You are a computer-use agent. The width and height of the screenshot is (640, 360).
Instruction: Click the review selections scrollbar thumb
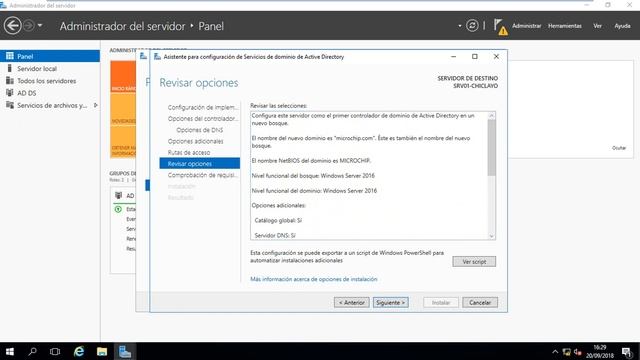tap(491, 147)
